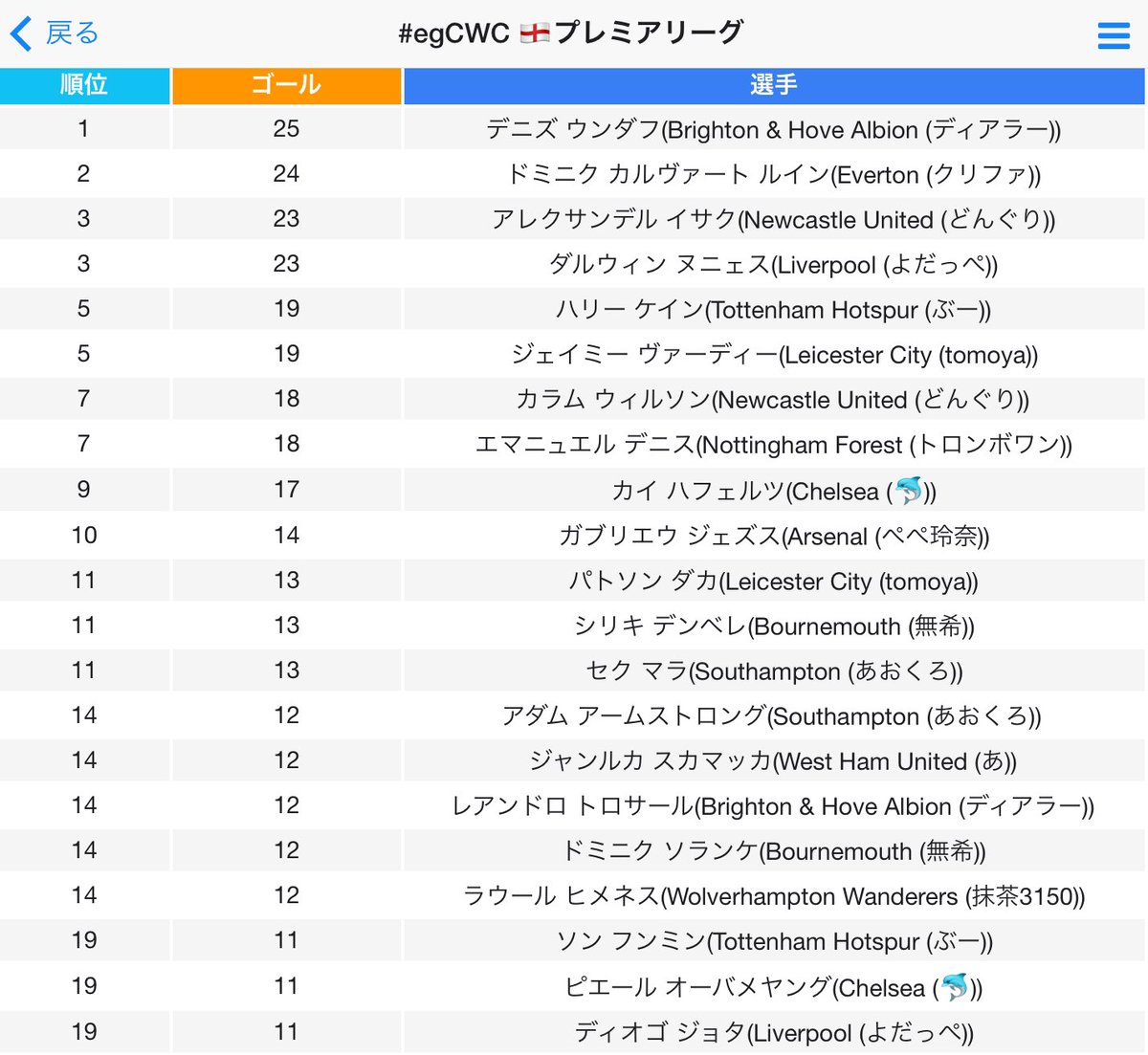Go back via 戻る link

tap(72, 33)
